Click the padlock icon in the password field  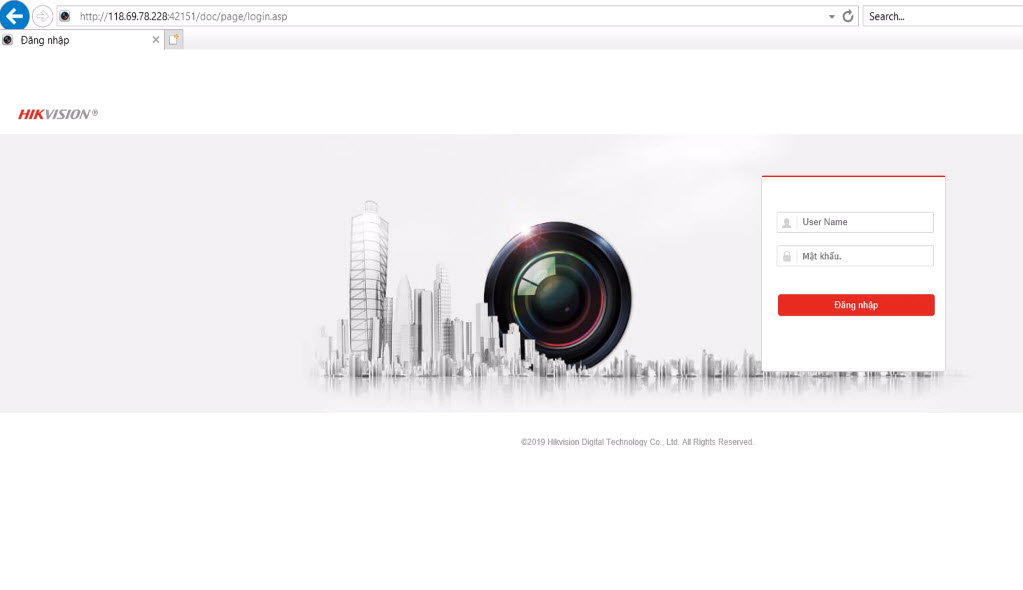[x=787, y=255]
